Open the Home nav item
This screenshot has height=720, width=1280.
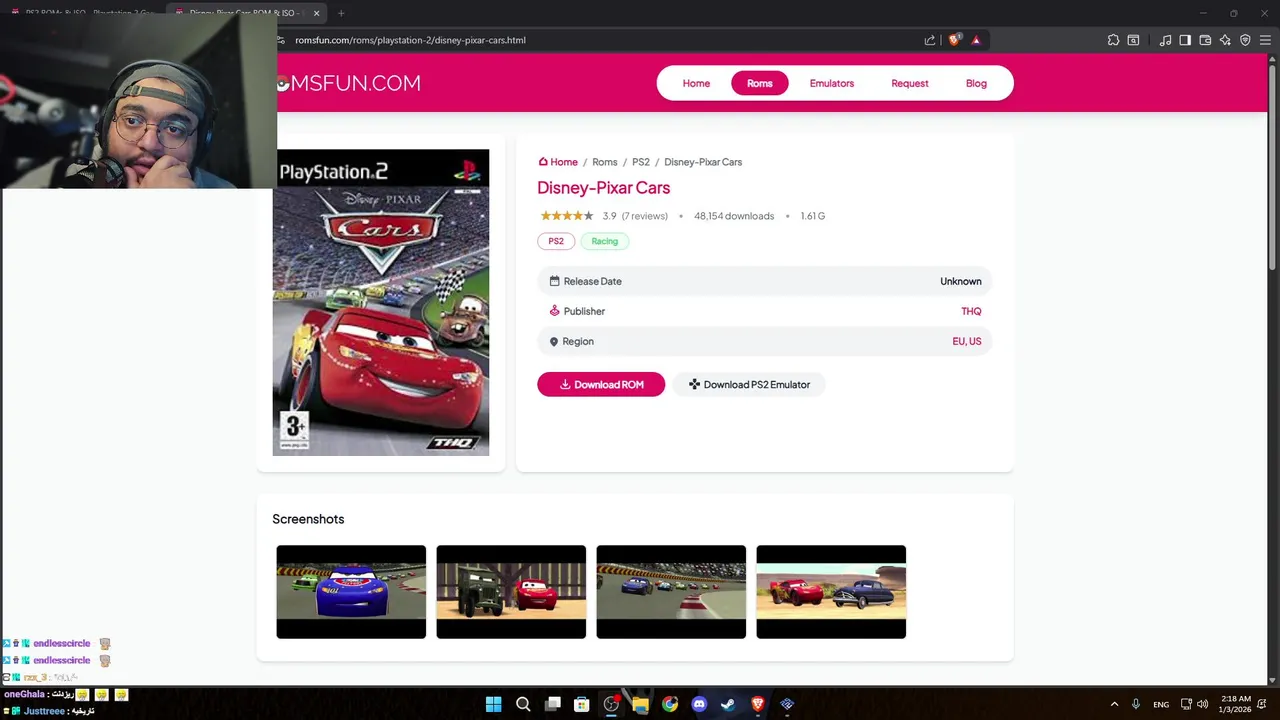coord(696,83)
